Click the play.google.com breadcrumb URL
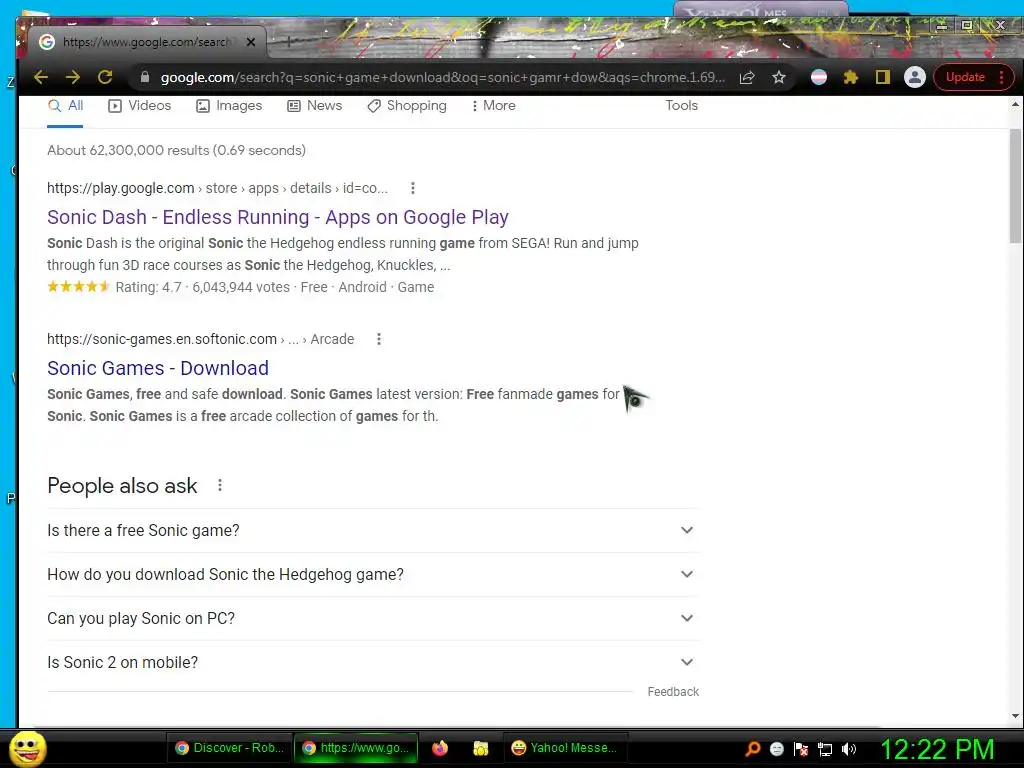Viewport: 1024px width, 768px height. (x=217, y=188)
